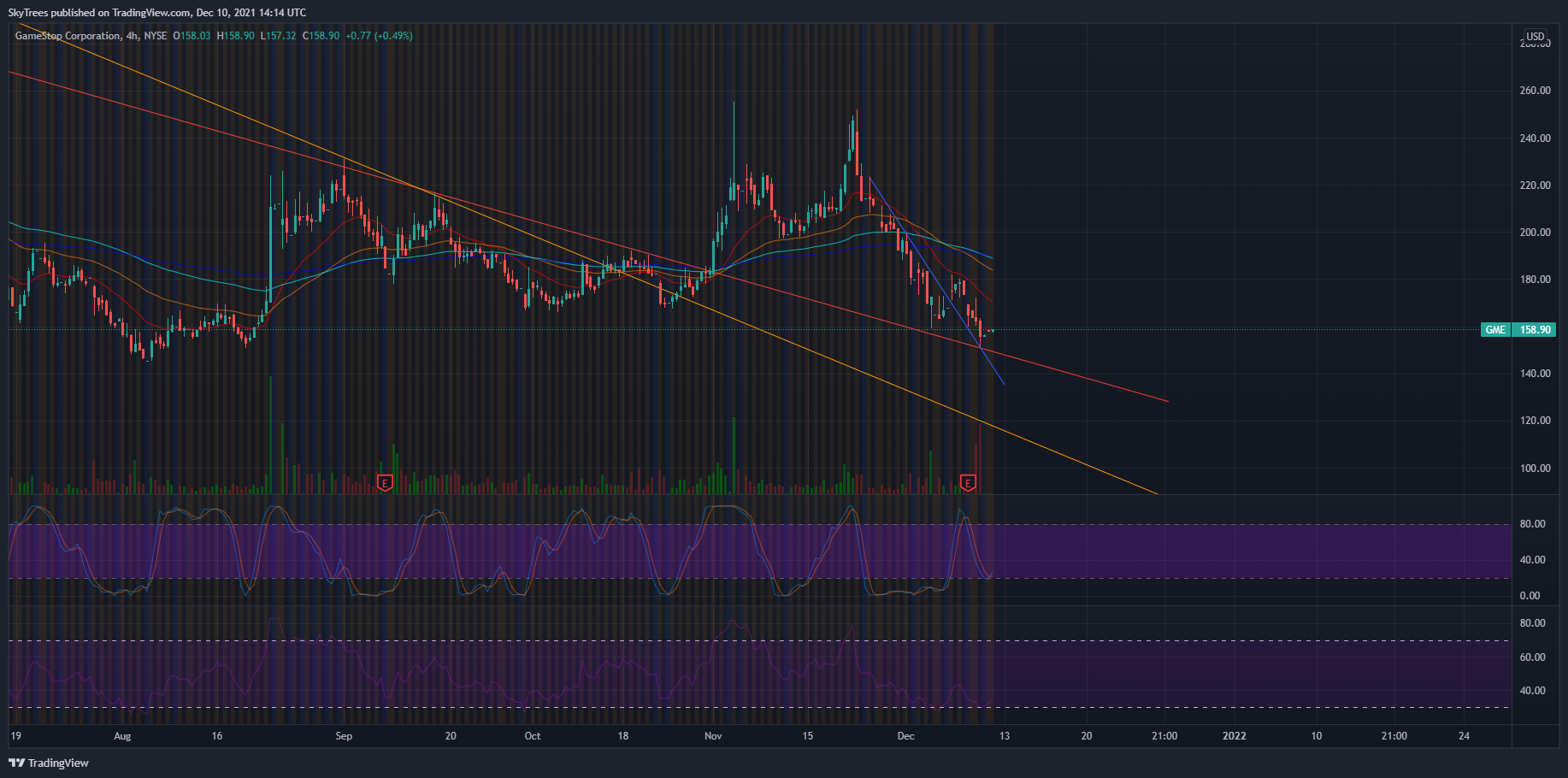
Task: Click the 200.00 price axis label
Action: tap(1535, 233)
